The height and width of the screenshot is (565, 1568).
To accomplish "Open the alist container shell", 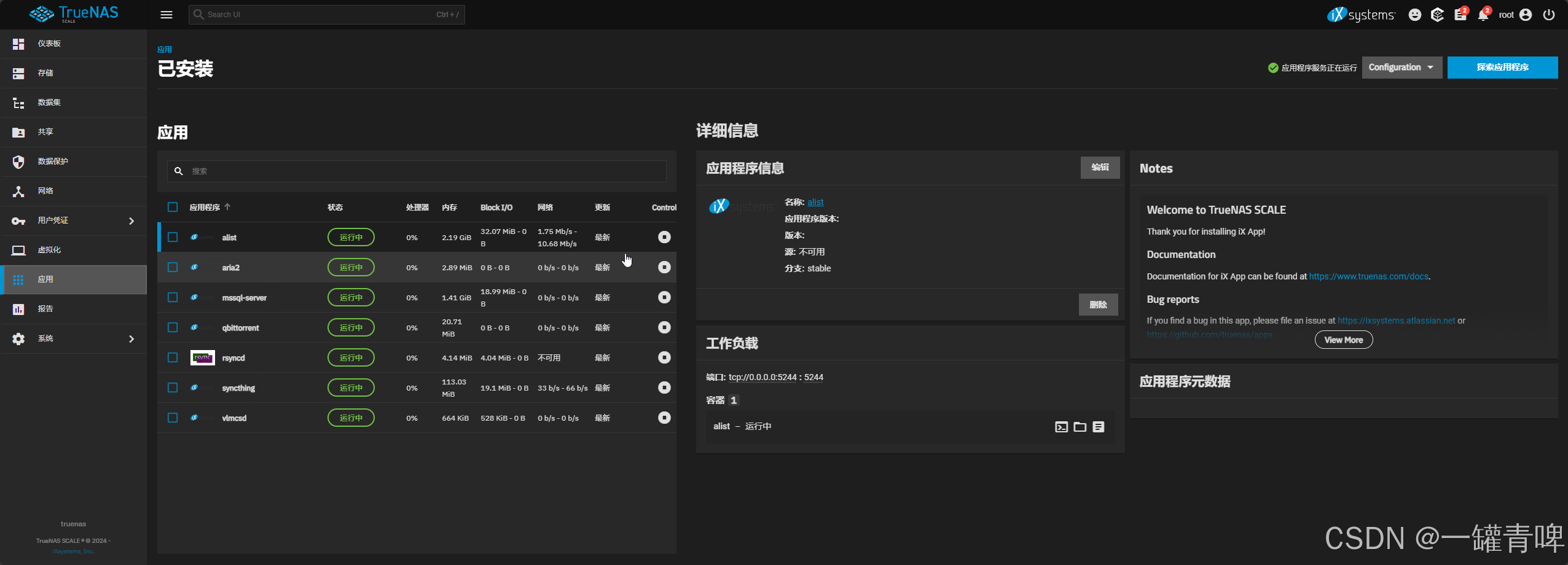I will [1061, 426].
